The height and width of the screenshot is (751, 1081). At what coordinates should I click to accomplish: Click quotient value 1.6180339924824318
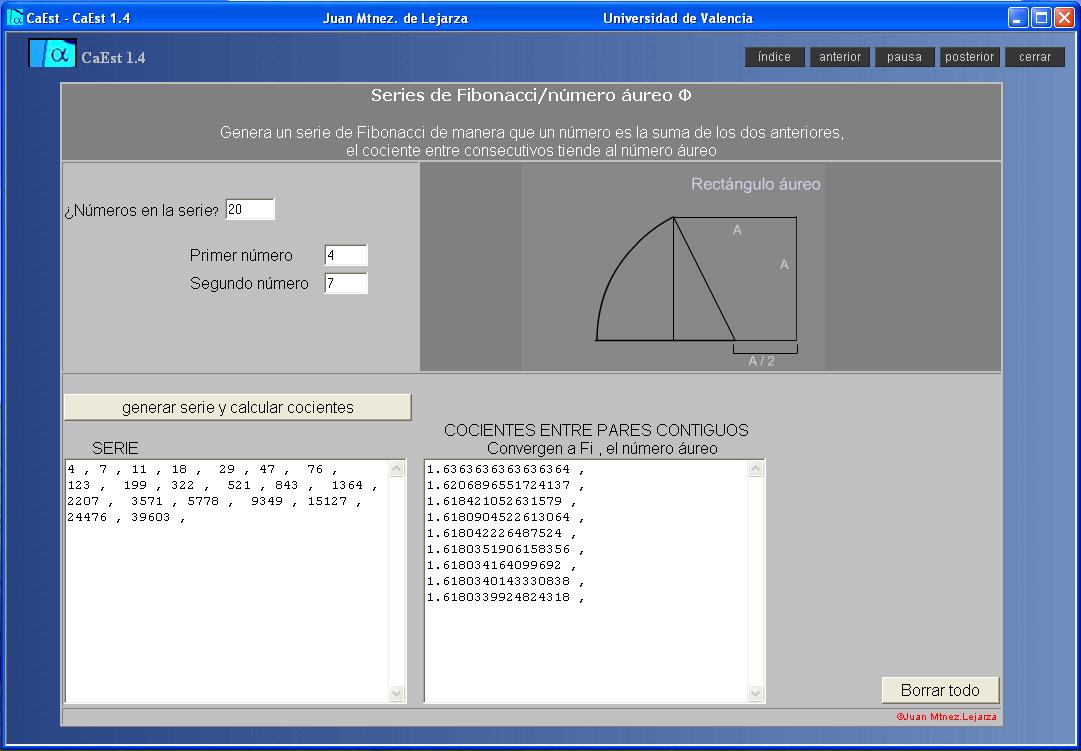(498, 597)
